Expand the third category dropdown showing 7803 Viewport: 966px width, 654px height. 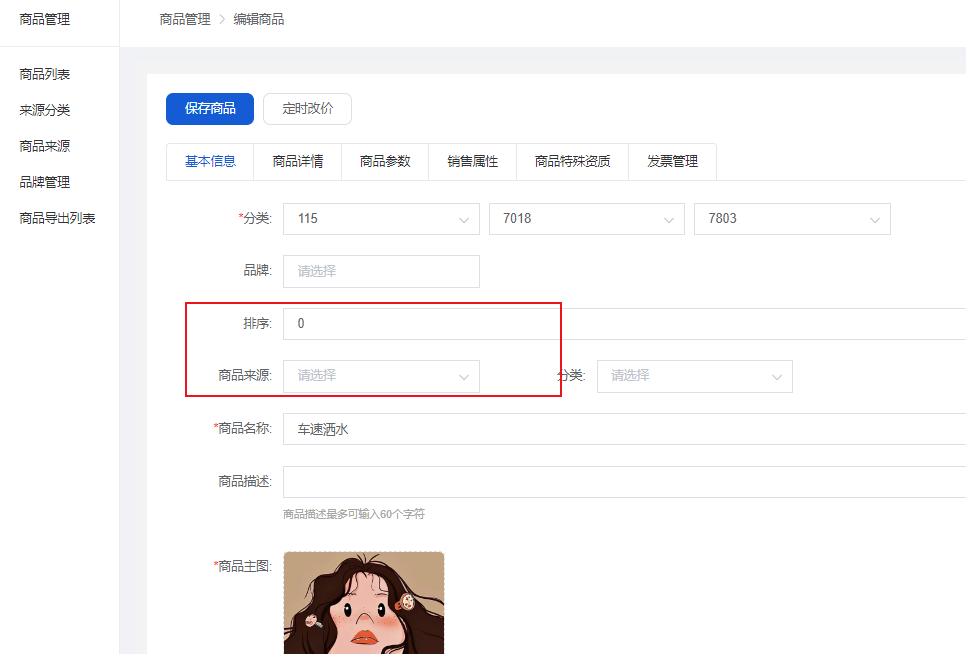click(x=791, y=219)
